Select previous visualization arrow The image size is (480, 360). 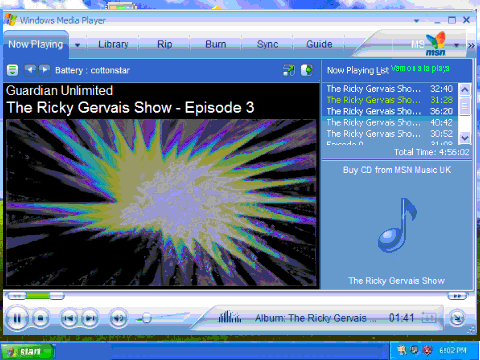[30, 70]
